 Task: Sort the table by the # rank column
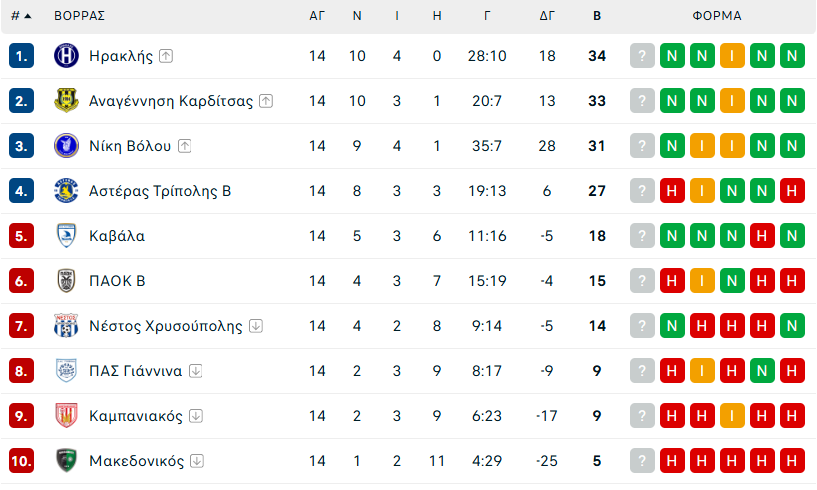click(x=20, y=16)
